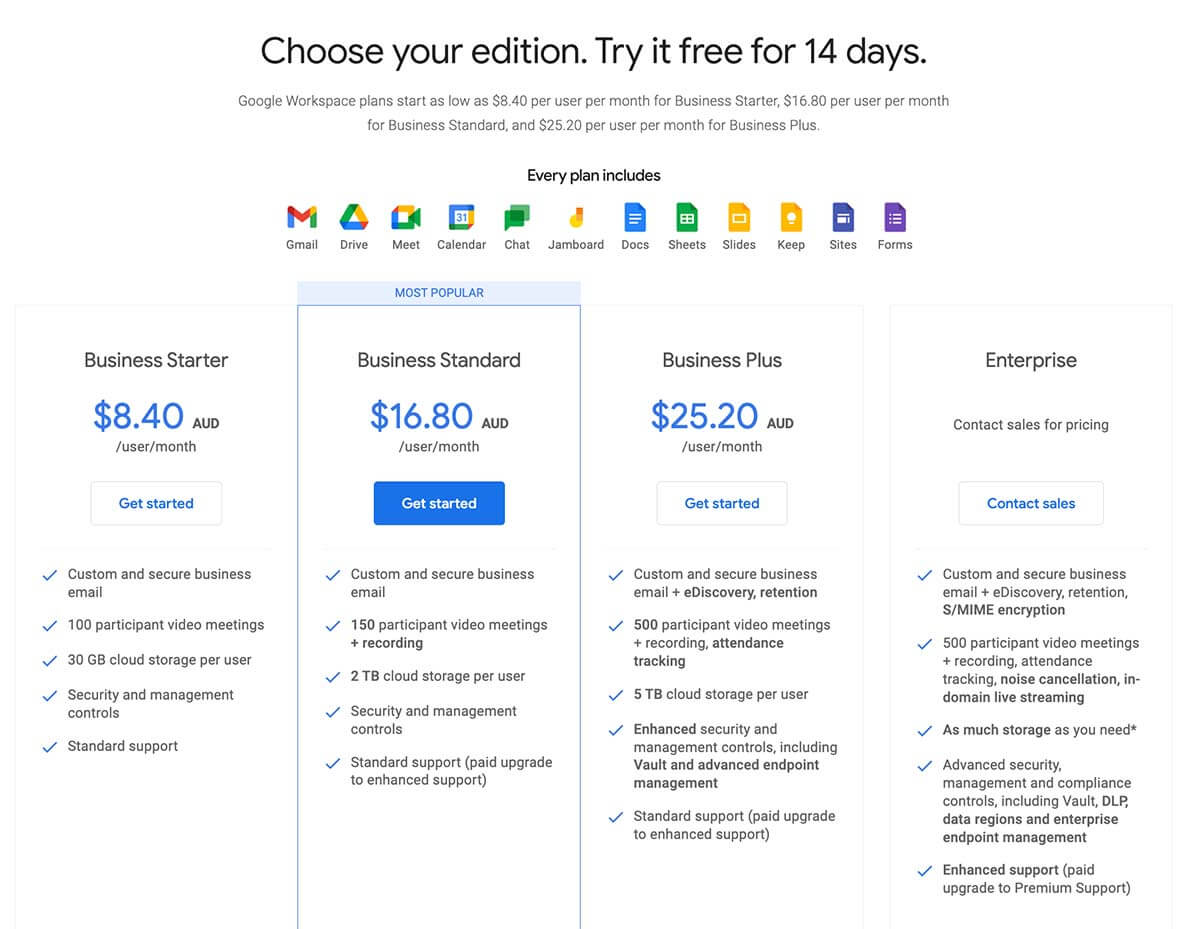Select the Sites icon
This screenshot has width=1200, height=929.
pyautogui.click(x=843, y=216)
